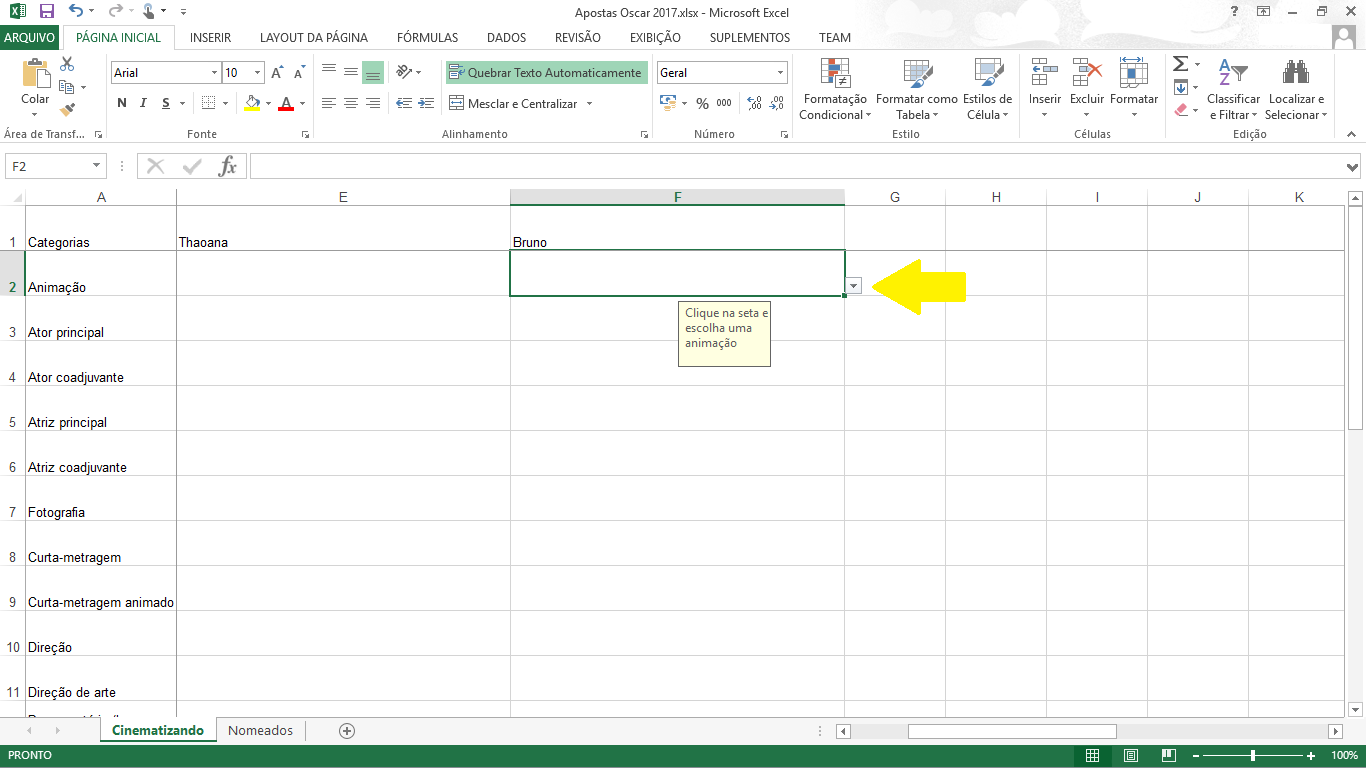Align text left in the cell
This screenshot has height=768, width=1366.
click(329, 103)
